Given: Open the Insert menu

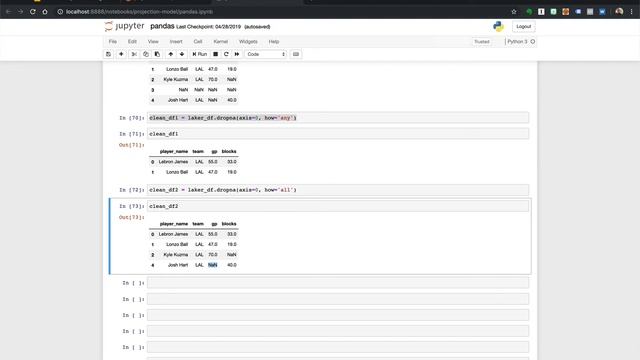Looking at the screenshot, I should (176, 42).
